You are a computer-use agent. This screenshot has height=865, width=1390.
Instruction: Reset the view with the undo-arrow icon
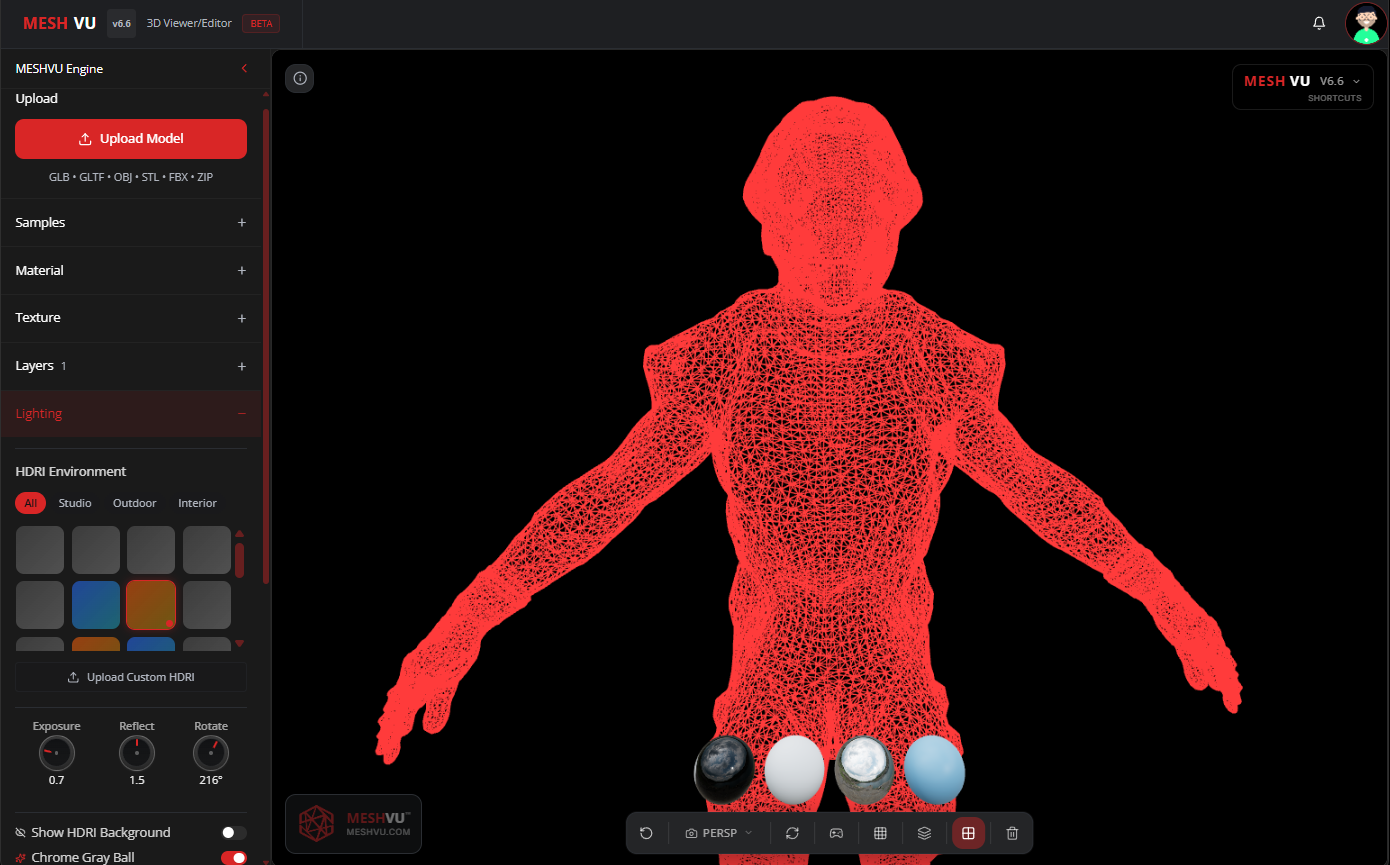click(646, 833)
